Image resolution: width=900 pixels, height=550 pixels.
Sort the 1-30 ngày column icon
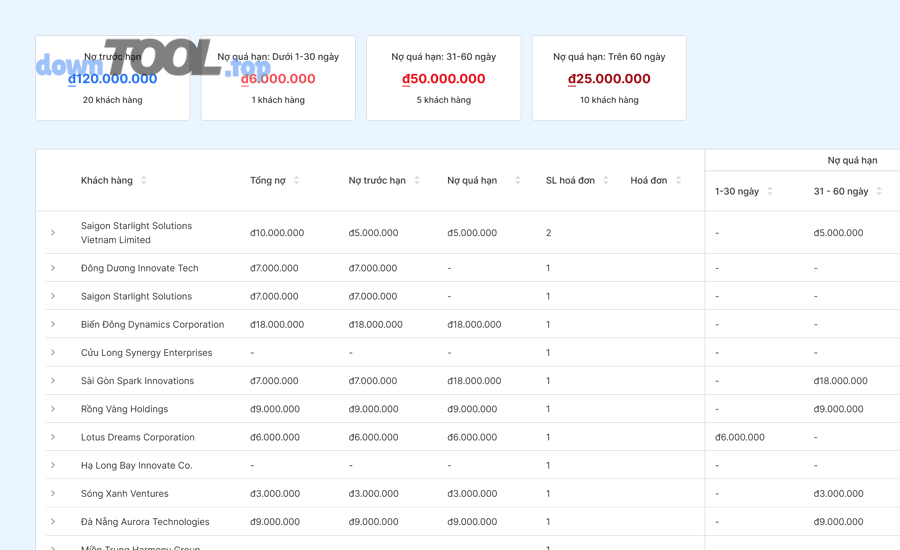coord(770,191)
